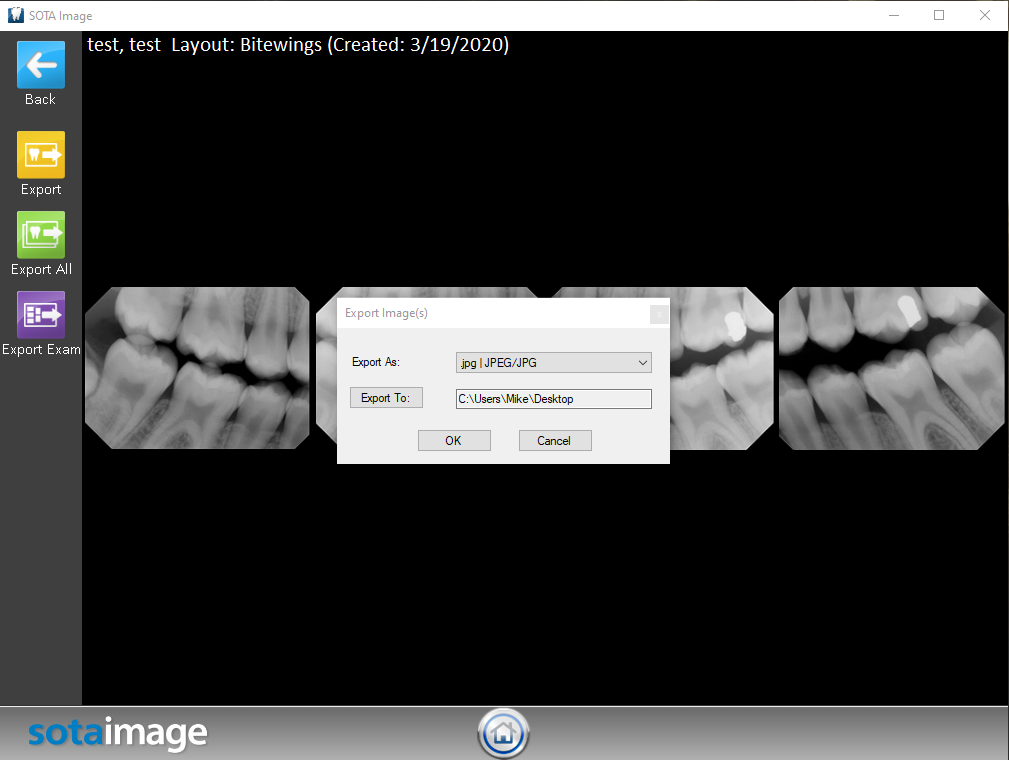Select the green Export All icon

pyautogui.click(x=41, y=235)
